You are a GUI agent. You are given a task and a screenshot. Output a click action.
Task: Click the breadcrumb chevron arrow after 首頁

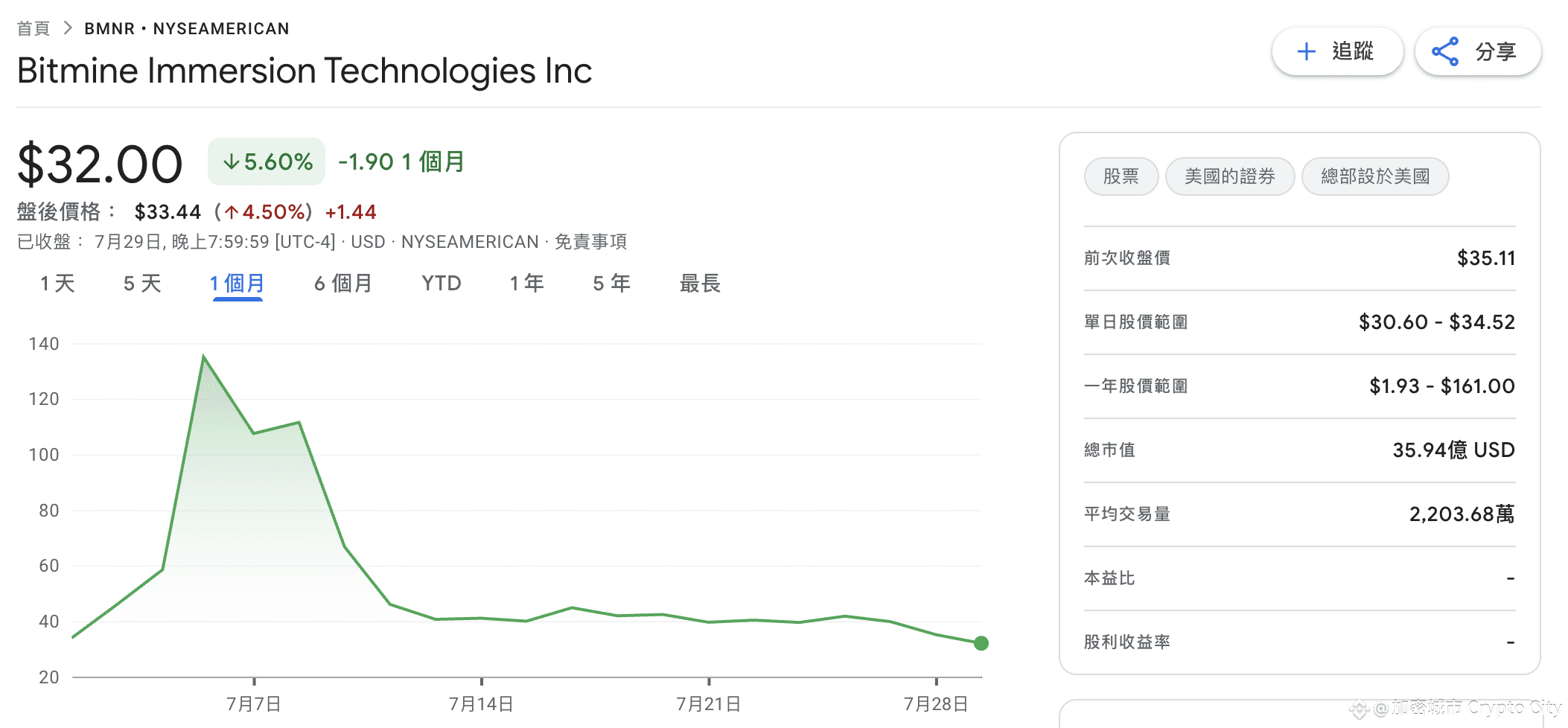coord(68,28)
